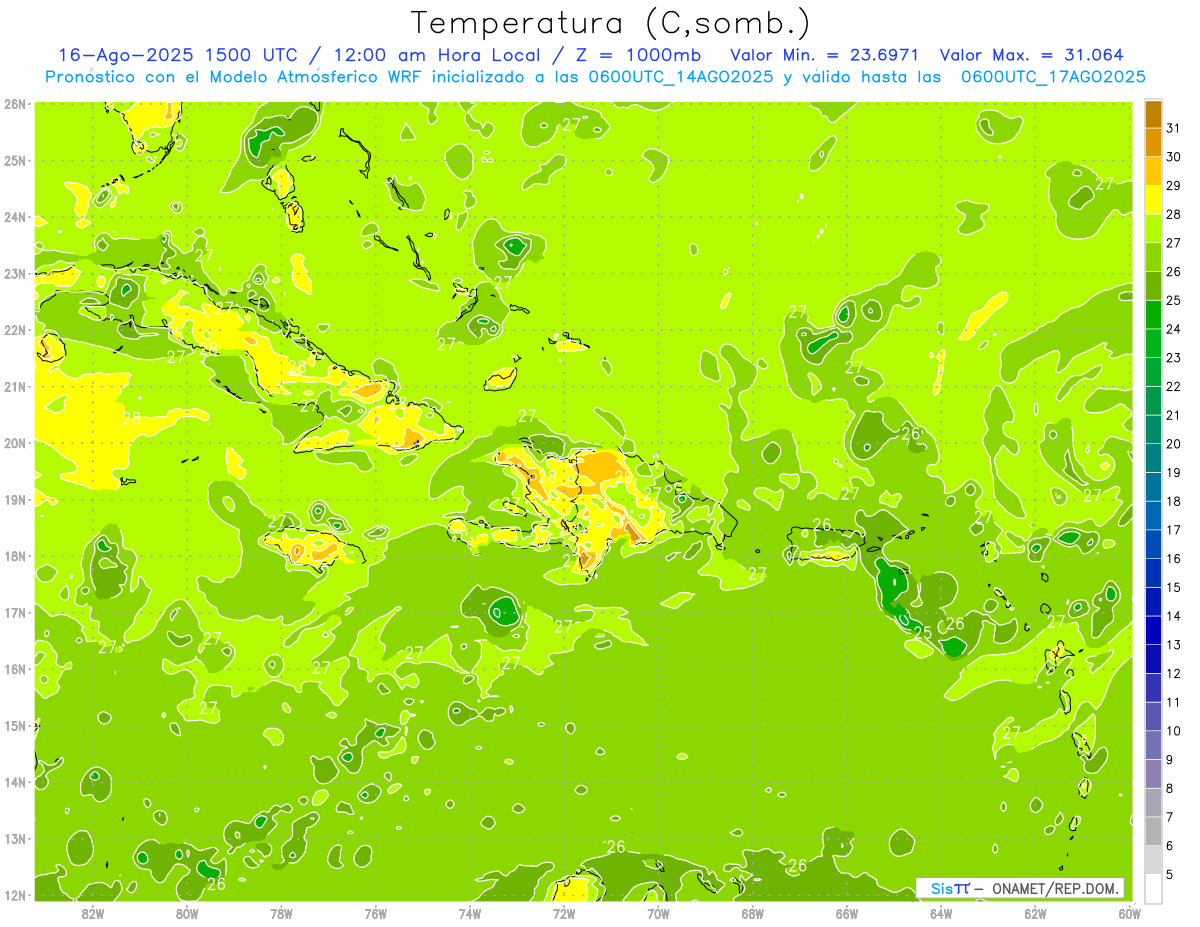Image resolution: width=1200 pixels, height=927 pixels.
Task: Select the 'Valor Max. = 31.064' value
Action: point(1032,55)
